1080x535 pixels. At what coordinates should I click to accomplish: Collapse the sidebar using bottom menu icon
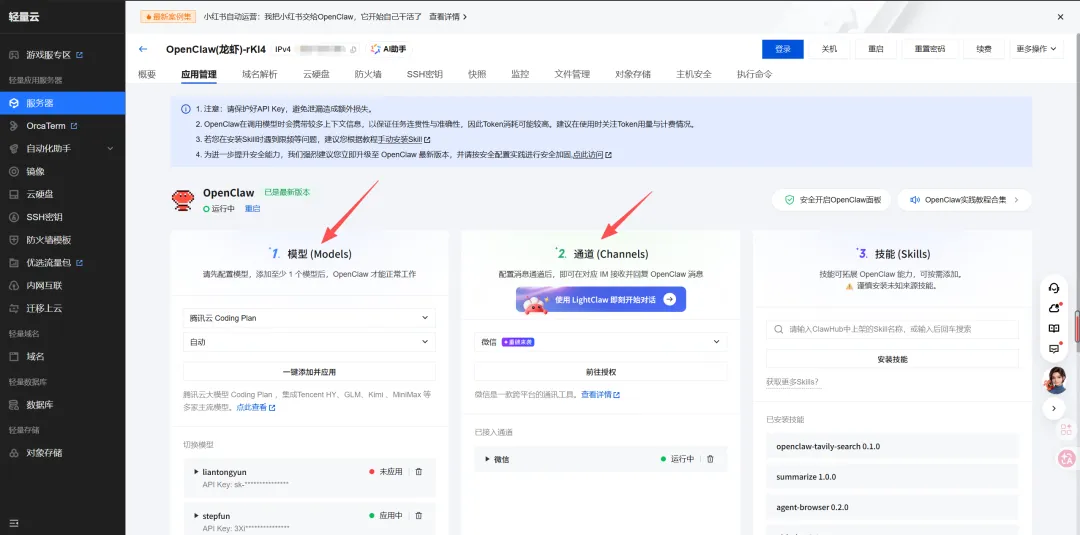14,523
